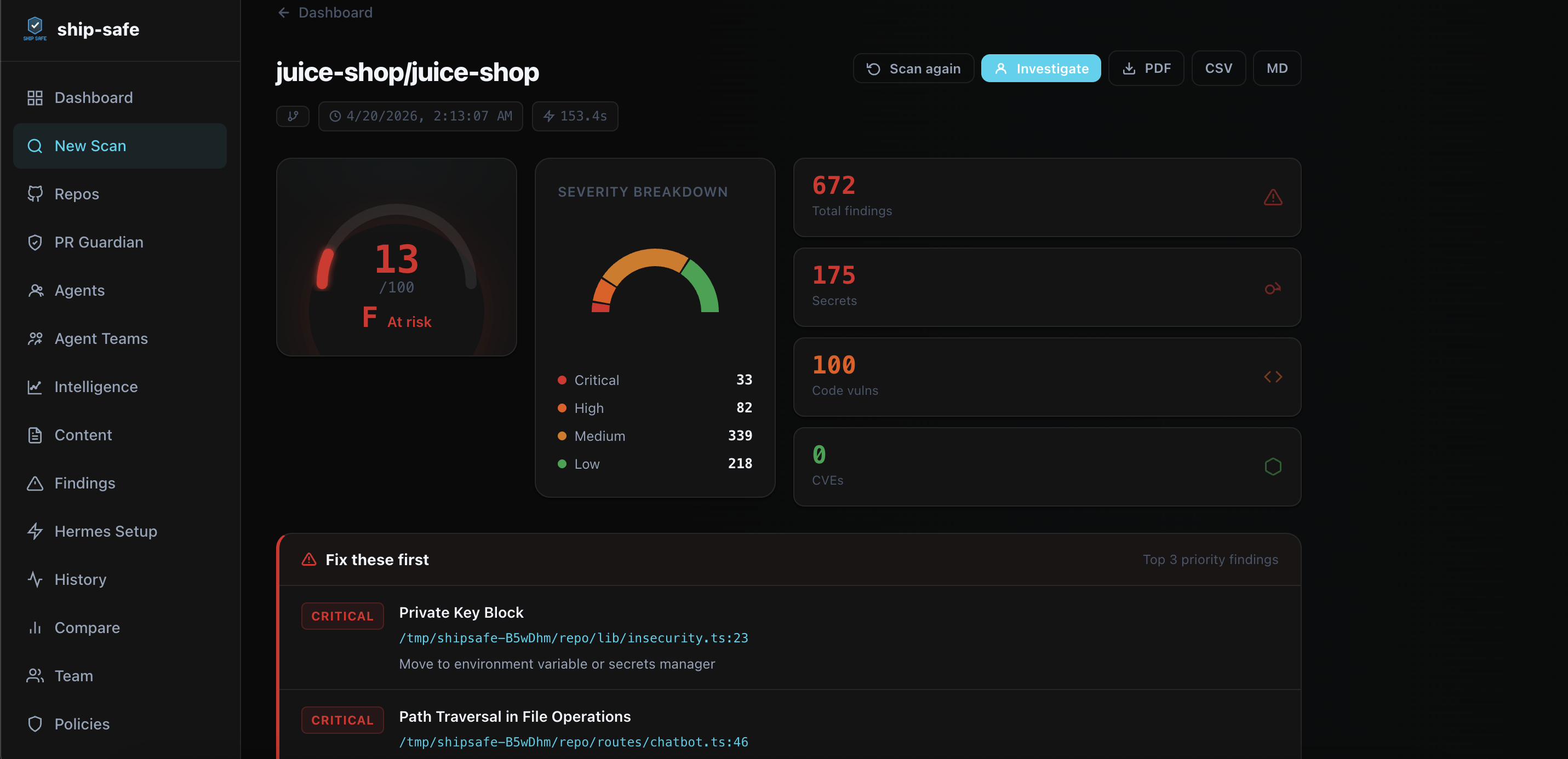Export report as MD
This screenshot has height=759, width=1568.
pos(1277,68)
